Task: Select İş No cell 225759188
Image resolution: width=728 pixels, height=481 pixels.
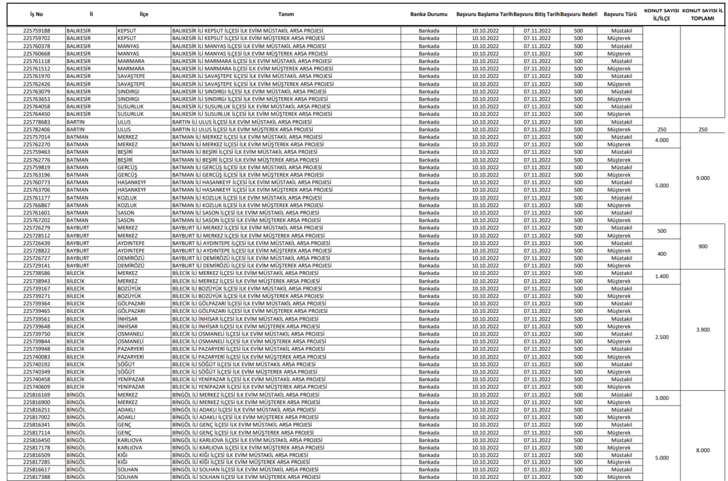Action: (x=36, y=31)
